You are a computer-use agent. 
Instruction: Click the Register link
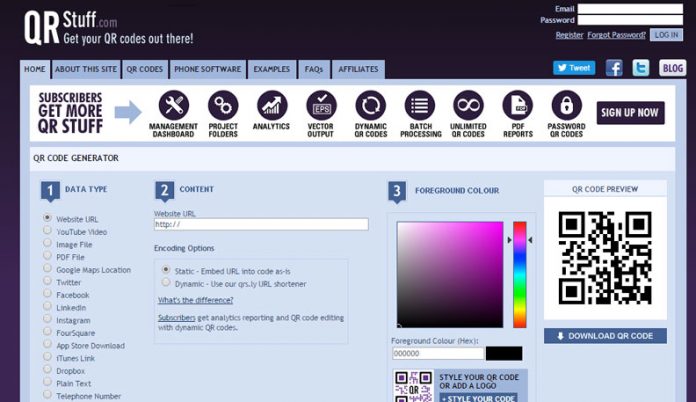click(569, 35)
